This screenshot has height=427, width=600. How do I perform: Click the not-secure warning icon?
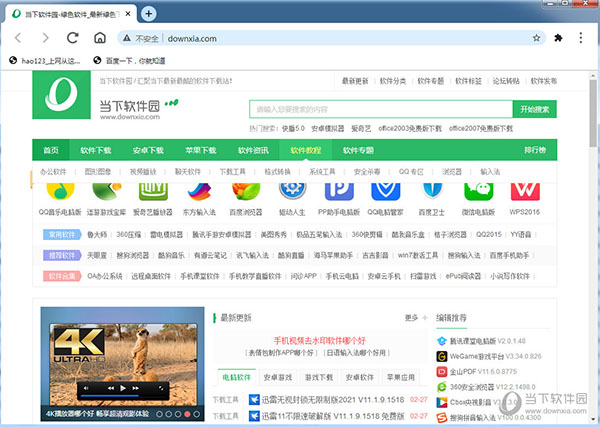[x=127, y=38]
